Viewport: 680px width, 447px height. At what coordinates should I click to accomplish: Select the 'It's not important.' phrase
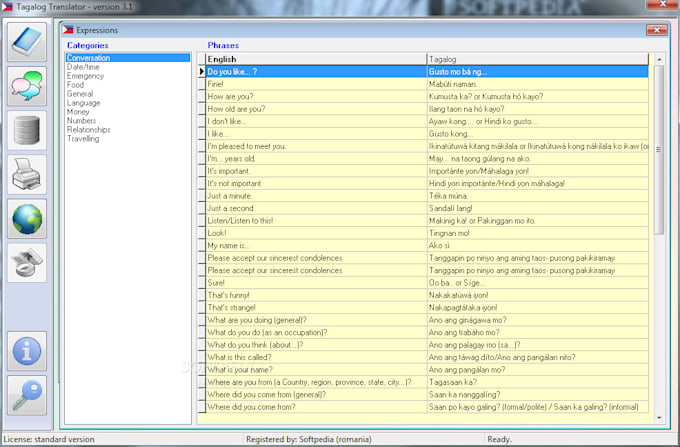coord(316,183)
